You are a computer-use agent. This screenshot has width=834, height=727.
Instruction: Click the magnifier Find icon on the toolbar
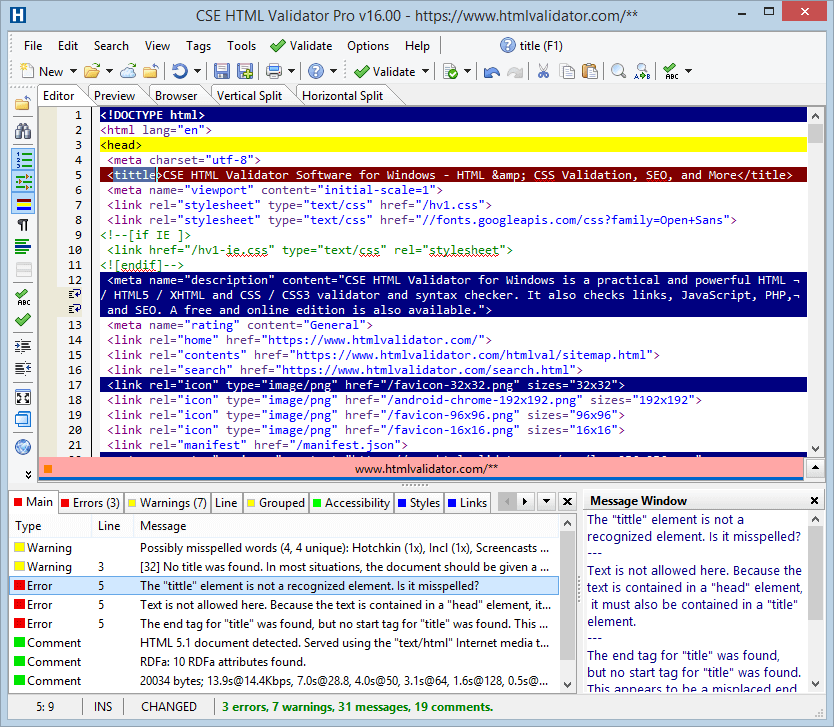[x=618, y=72]
